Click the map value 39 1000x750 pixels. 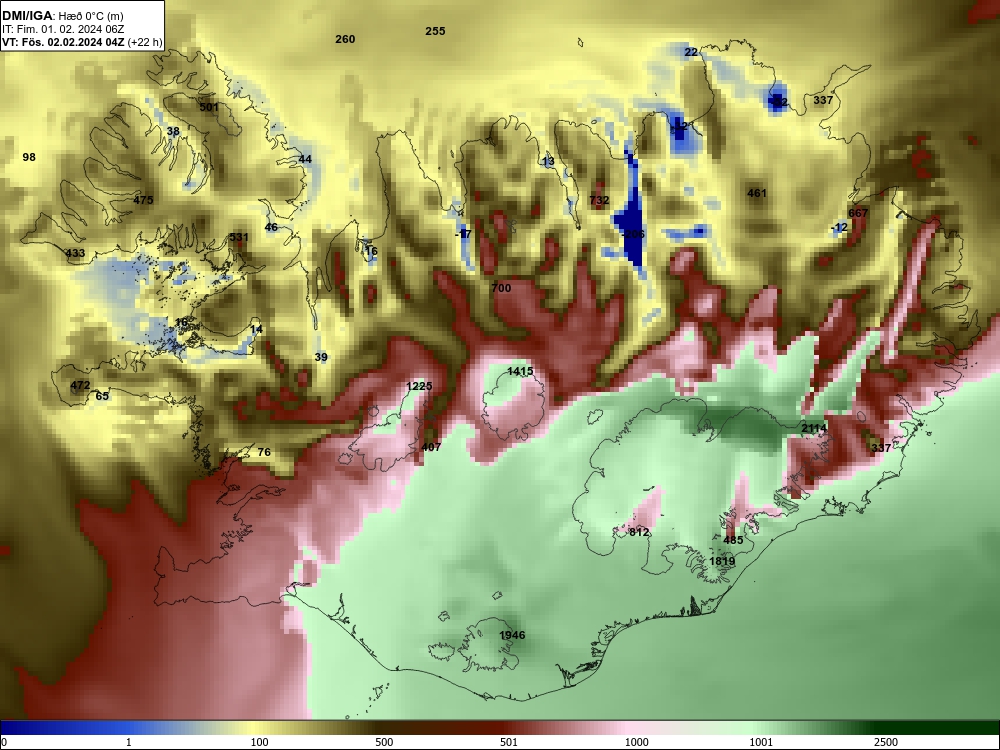click(321, 357)
